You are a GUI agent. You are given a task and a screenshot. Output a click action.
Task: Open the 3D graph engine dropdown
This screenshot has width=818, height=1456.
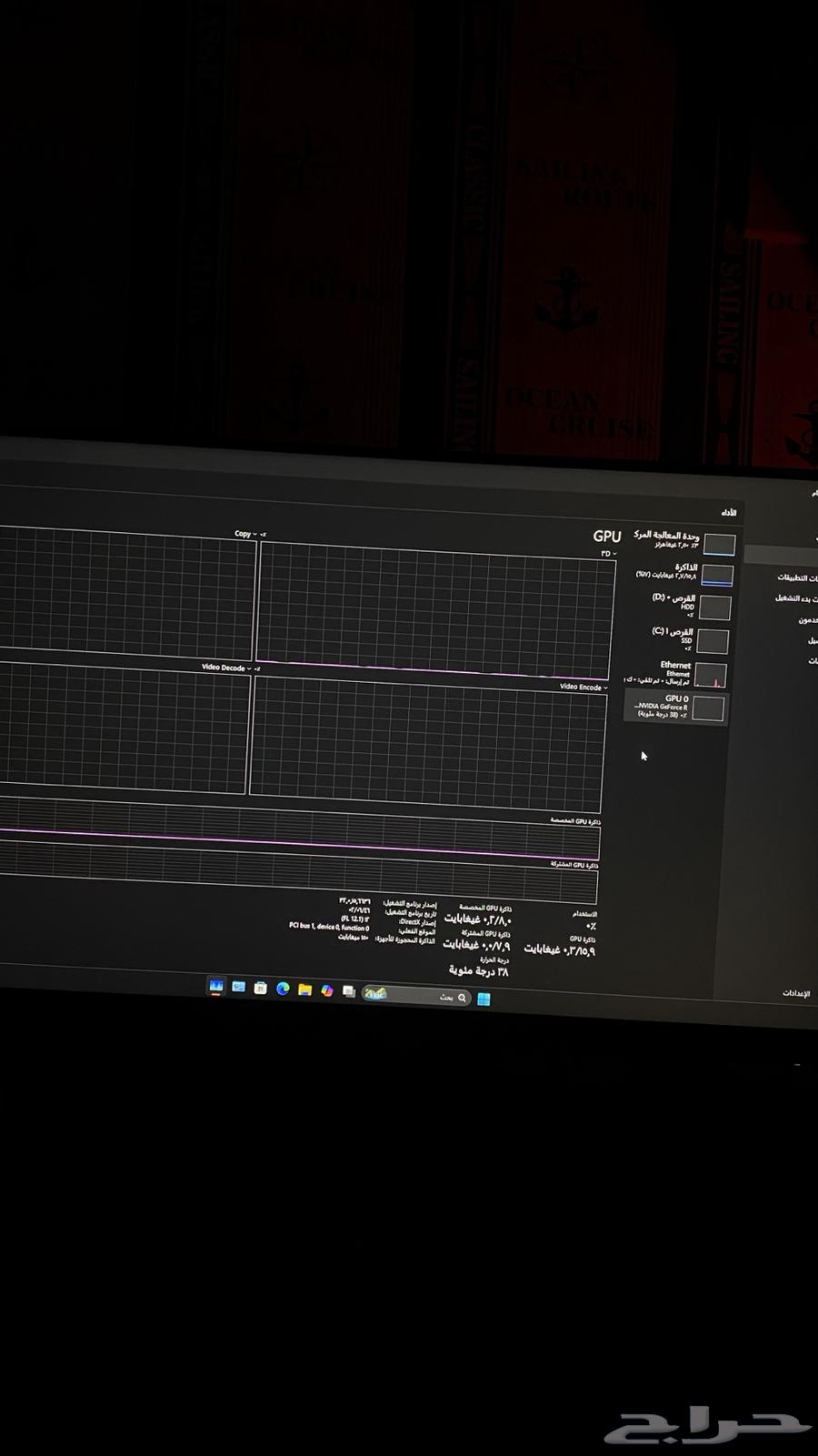point(608,553)
